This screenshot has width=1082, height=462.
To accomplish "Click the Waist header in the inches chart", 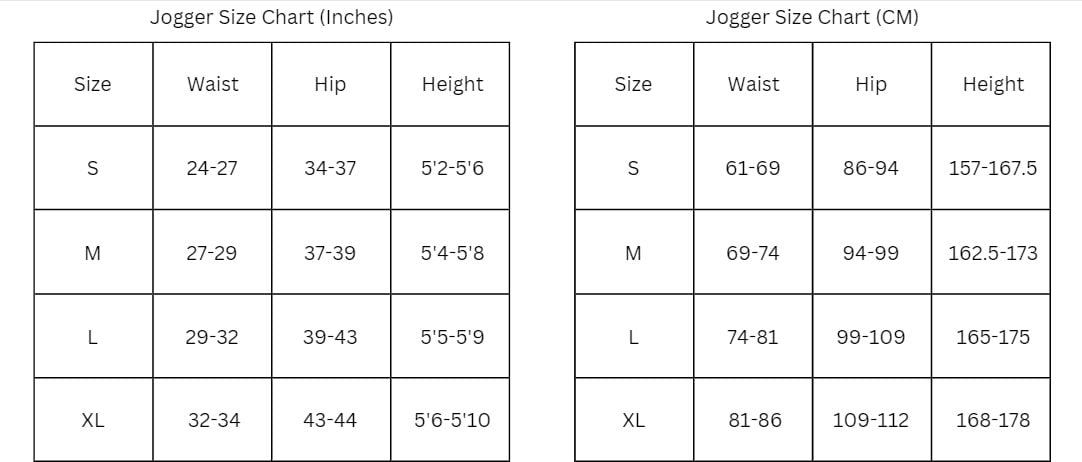I will click(213, 84).
